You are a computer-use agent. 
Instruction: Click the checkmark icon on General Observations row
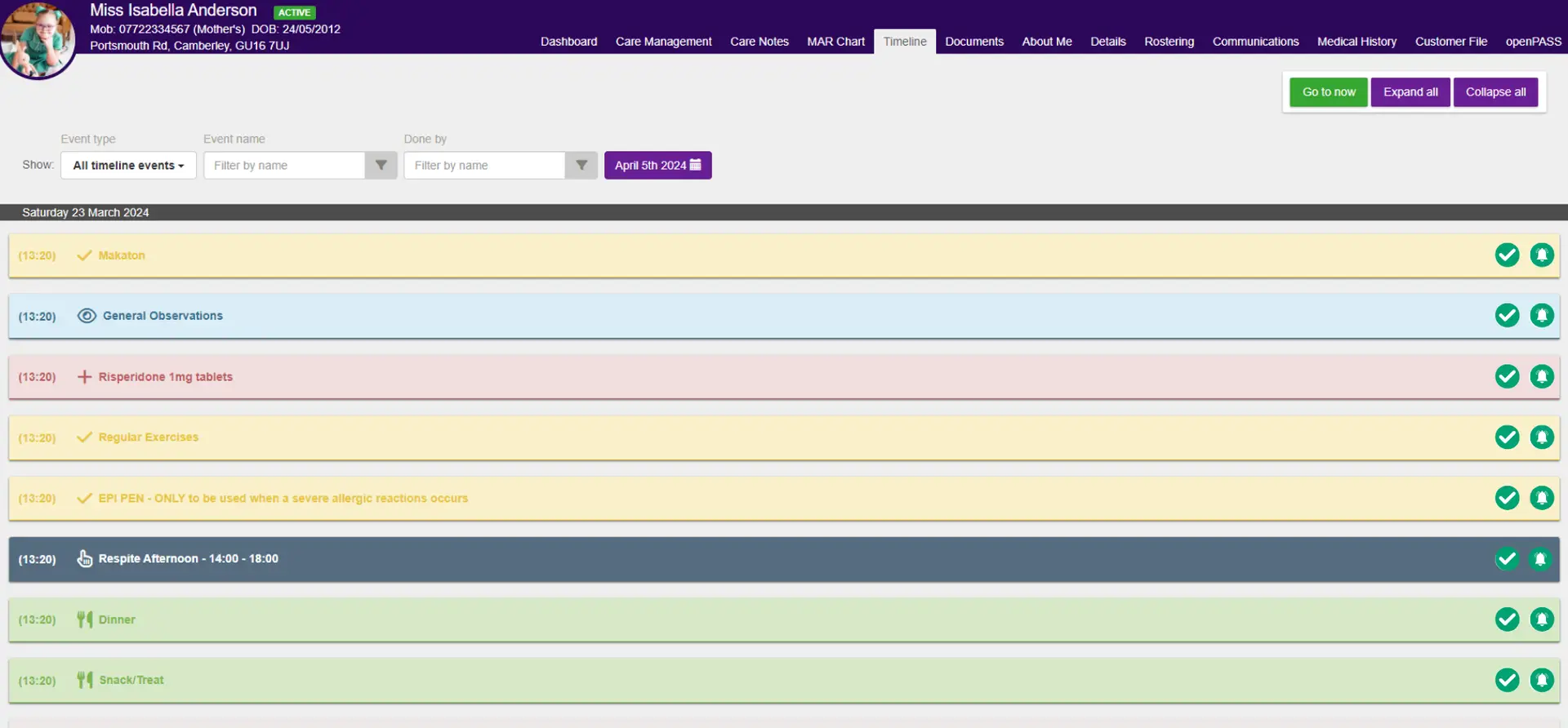coord(1507,316)
